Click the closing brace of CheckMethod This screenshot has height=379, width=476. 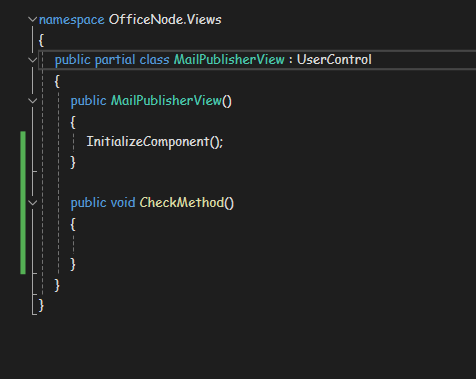click(x=73, y=264)
